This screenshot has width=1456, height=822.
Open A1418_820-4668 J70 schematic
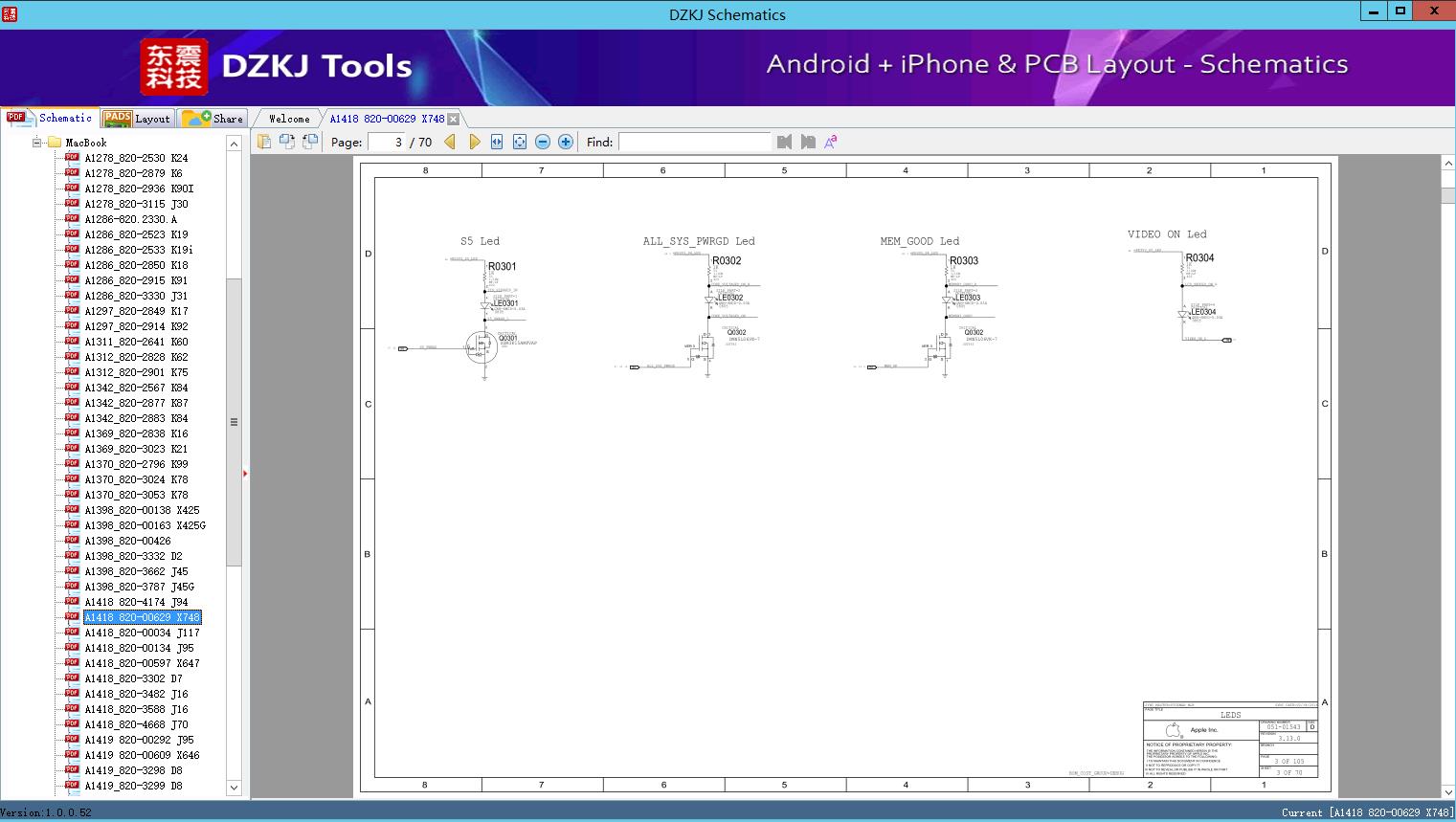136,724
